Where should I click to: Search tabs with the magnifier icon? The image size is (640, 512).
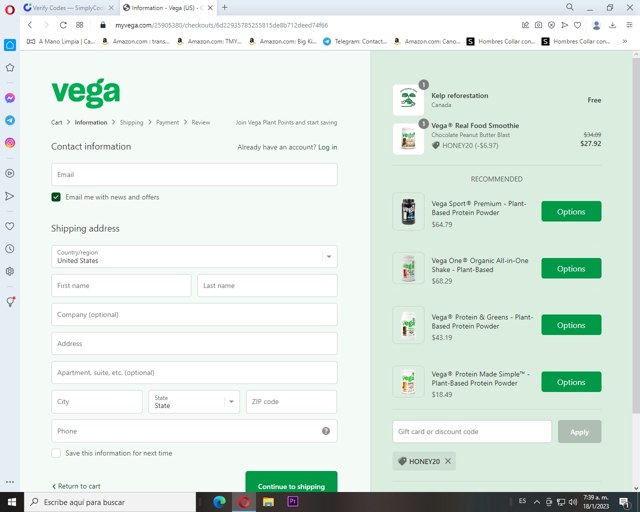570,7
